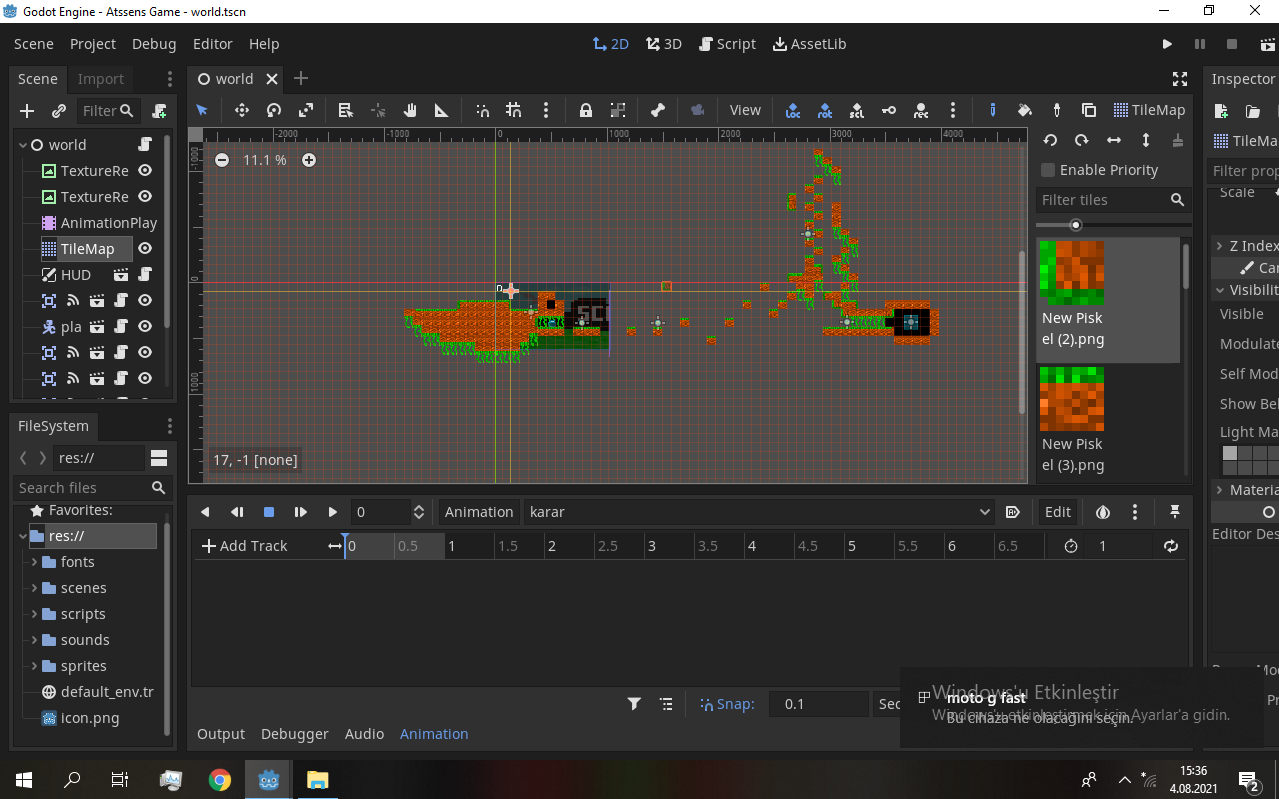
Task: Select the tile paint pencil tool
Action: pos(992,110)
